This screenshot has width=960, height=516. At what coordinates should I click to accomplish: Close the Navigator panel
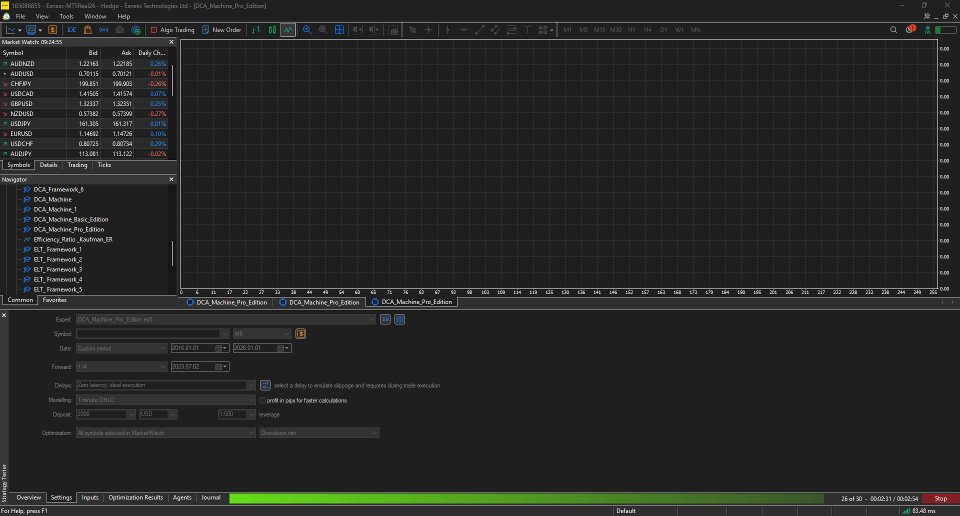click(171, 179)
